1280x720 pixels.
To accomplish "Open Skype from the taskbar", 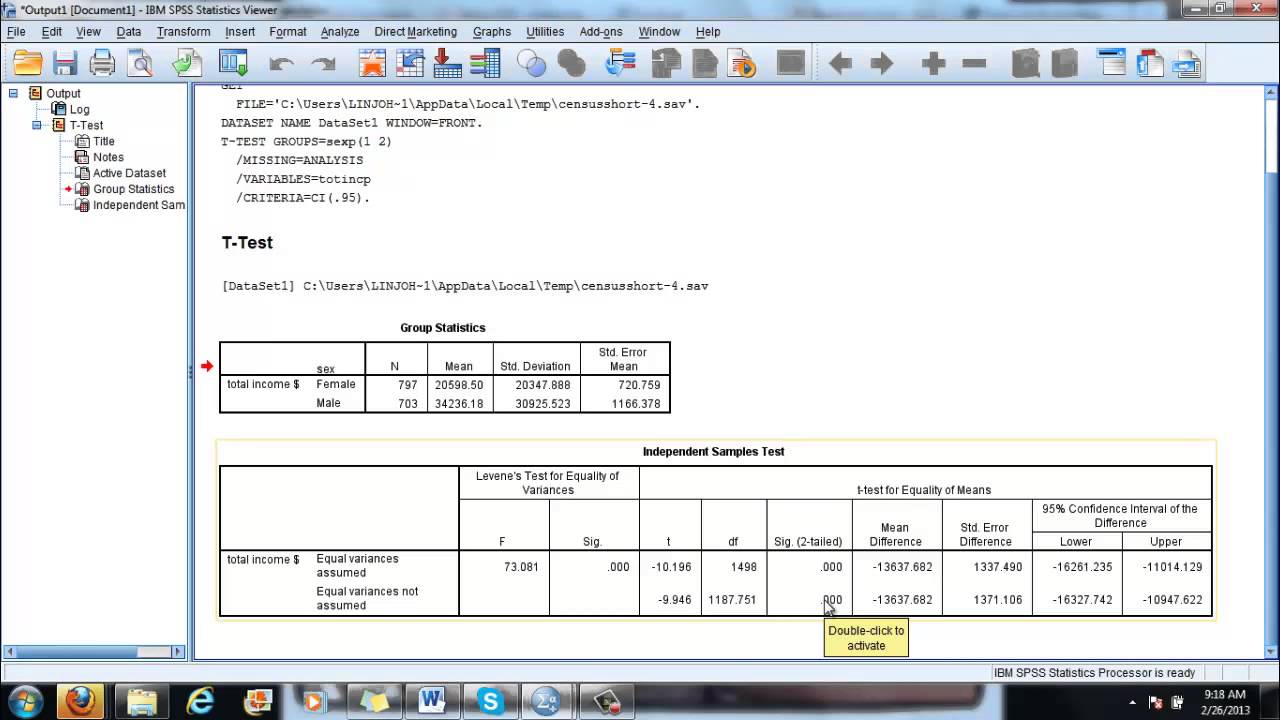I will [490, 701].
